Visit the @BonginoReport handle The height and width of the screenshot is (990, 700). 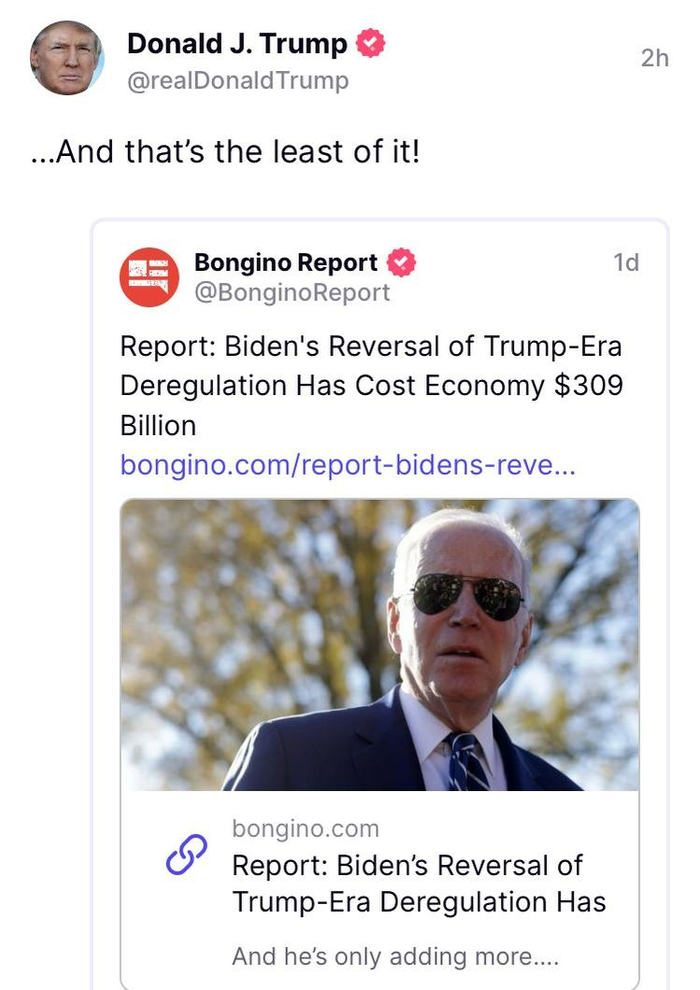coord(292,293)
